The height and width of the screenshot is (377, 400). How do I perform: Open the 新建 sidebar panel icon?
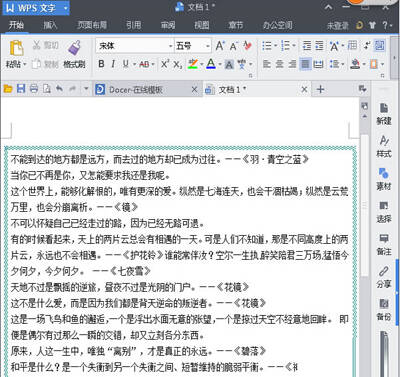384,114
